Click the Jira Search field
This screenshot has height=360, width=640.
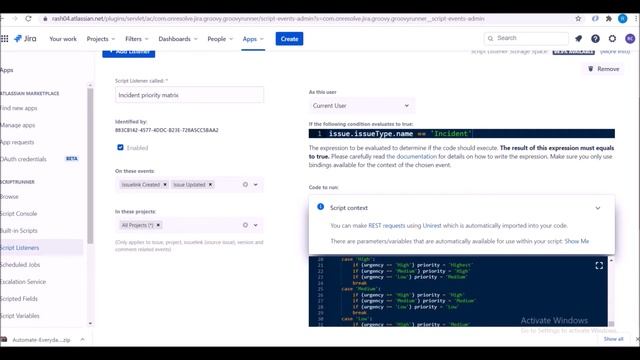[x=526, y=38]
